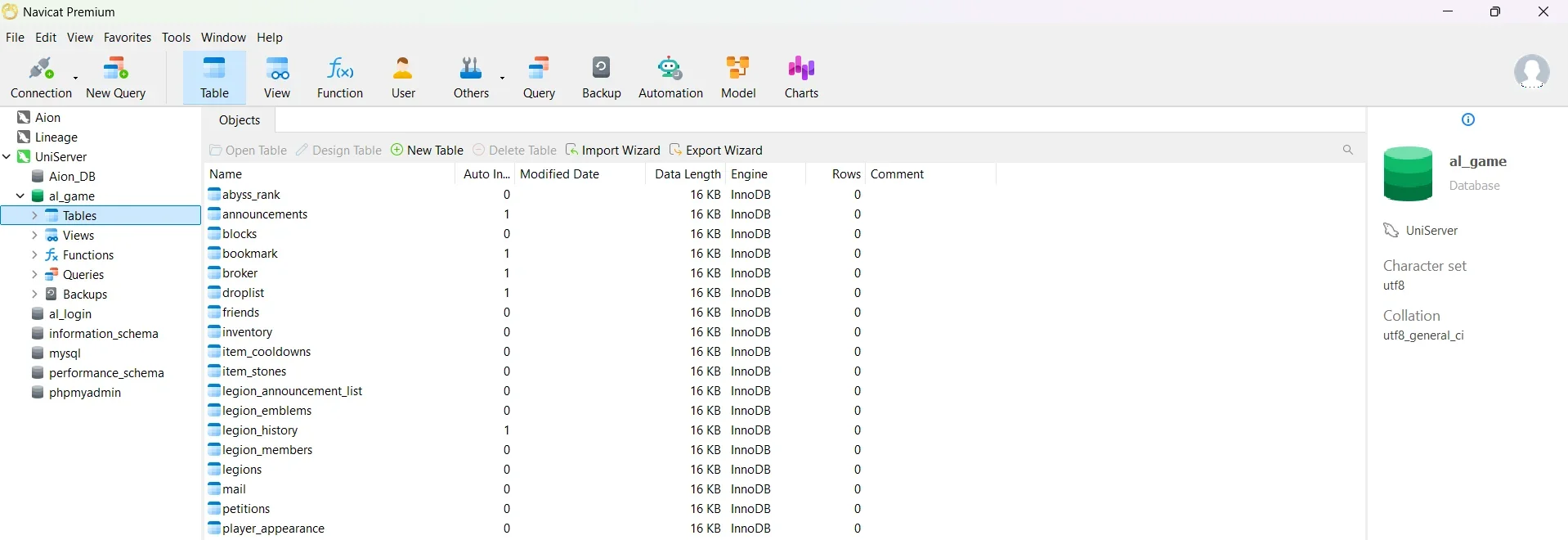Screen dimensions: 1568x540
Task: Sort by the Name column header
Action: [x=329, y=174]
